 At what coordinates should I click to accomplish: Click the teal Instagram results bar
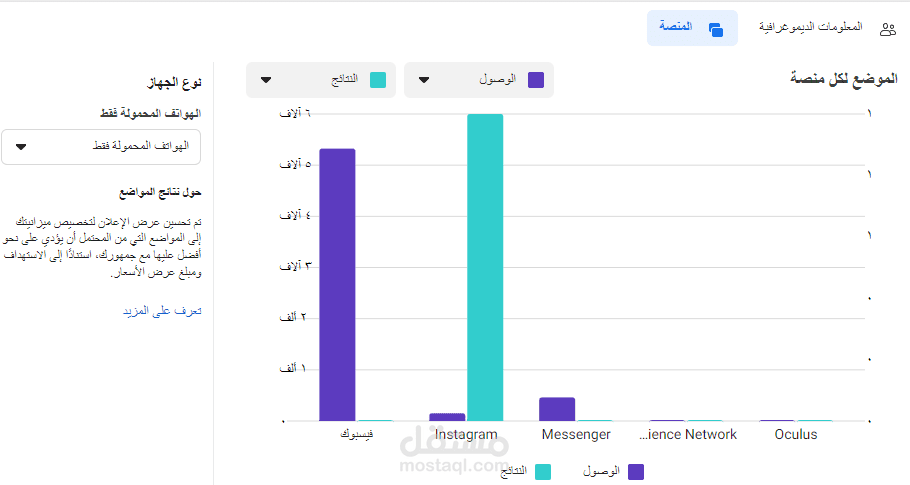485,267
